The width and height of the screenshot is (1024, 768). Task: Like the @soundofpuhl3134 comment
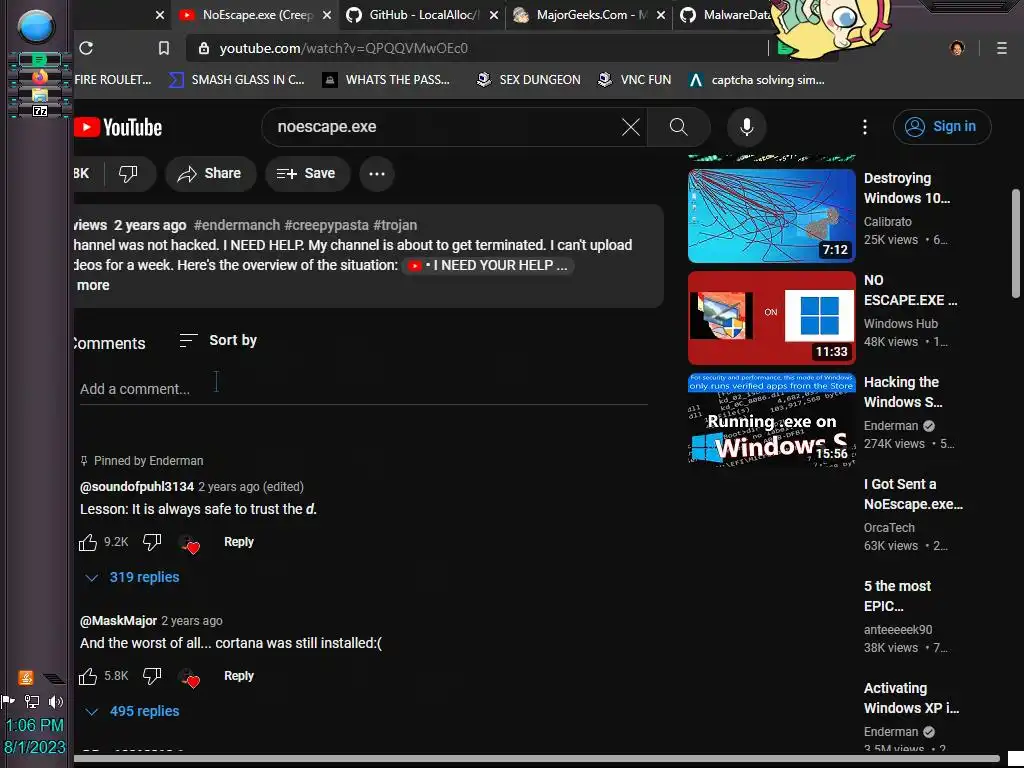pyautogui.click(x=88, y=542)
